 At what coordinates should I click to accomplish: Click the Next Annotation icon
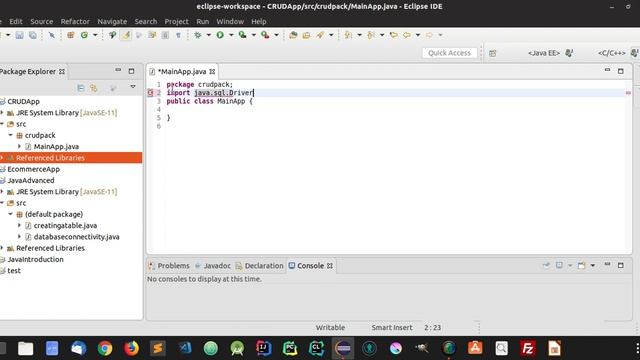pos(348,35)
